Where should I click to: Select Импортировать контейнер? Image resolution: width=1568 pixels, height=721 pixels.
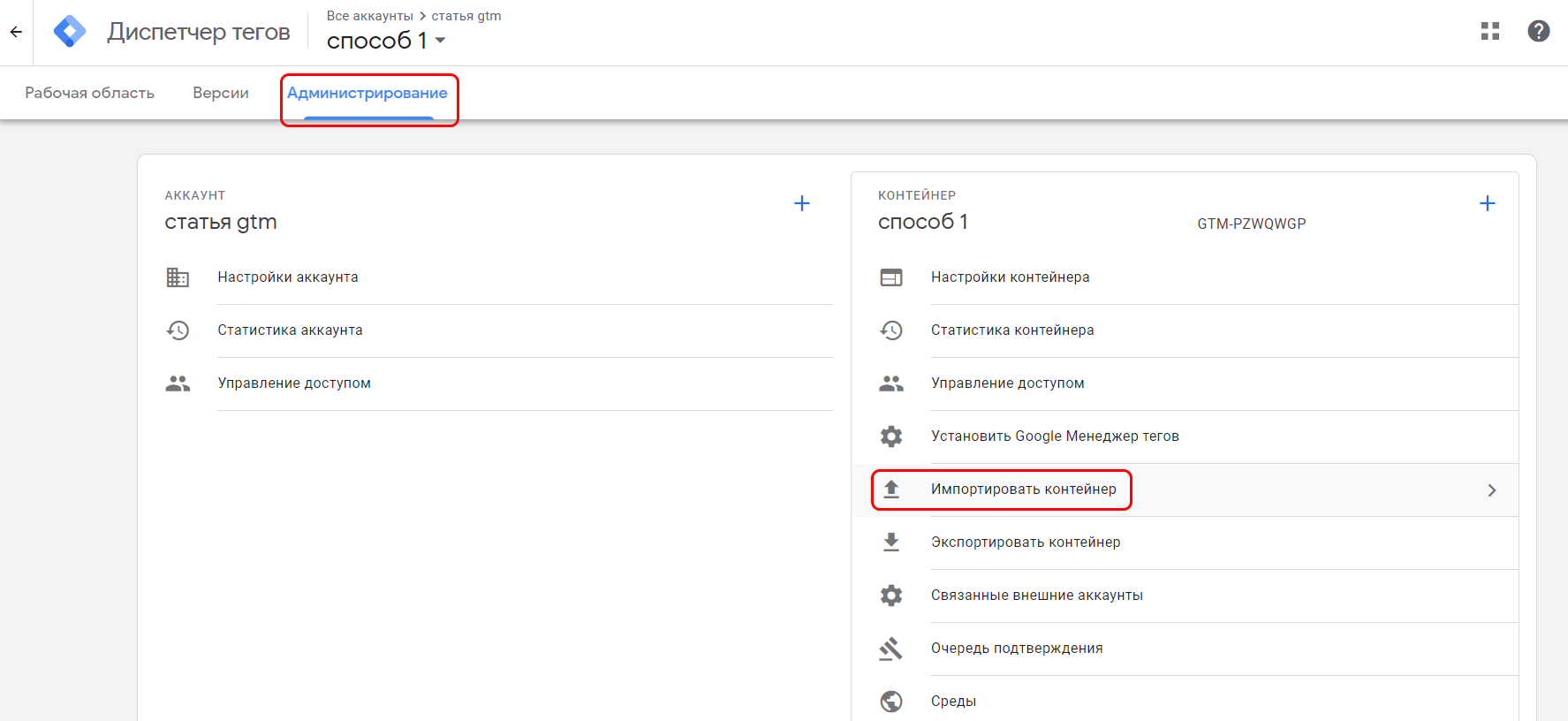point(1024,490)
